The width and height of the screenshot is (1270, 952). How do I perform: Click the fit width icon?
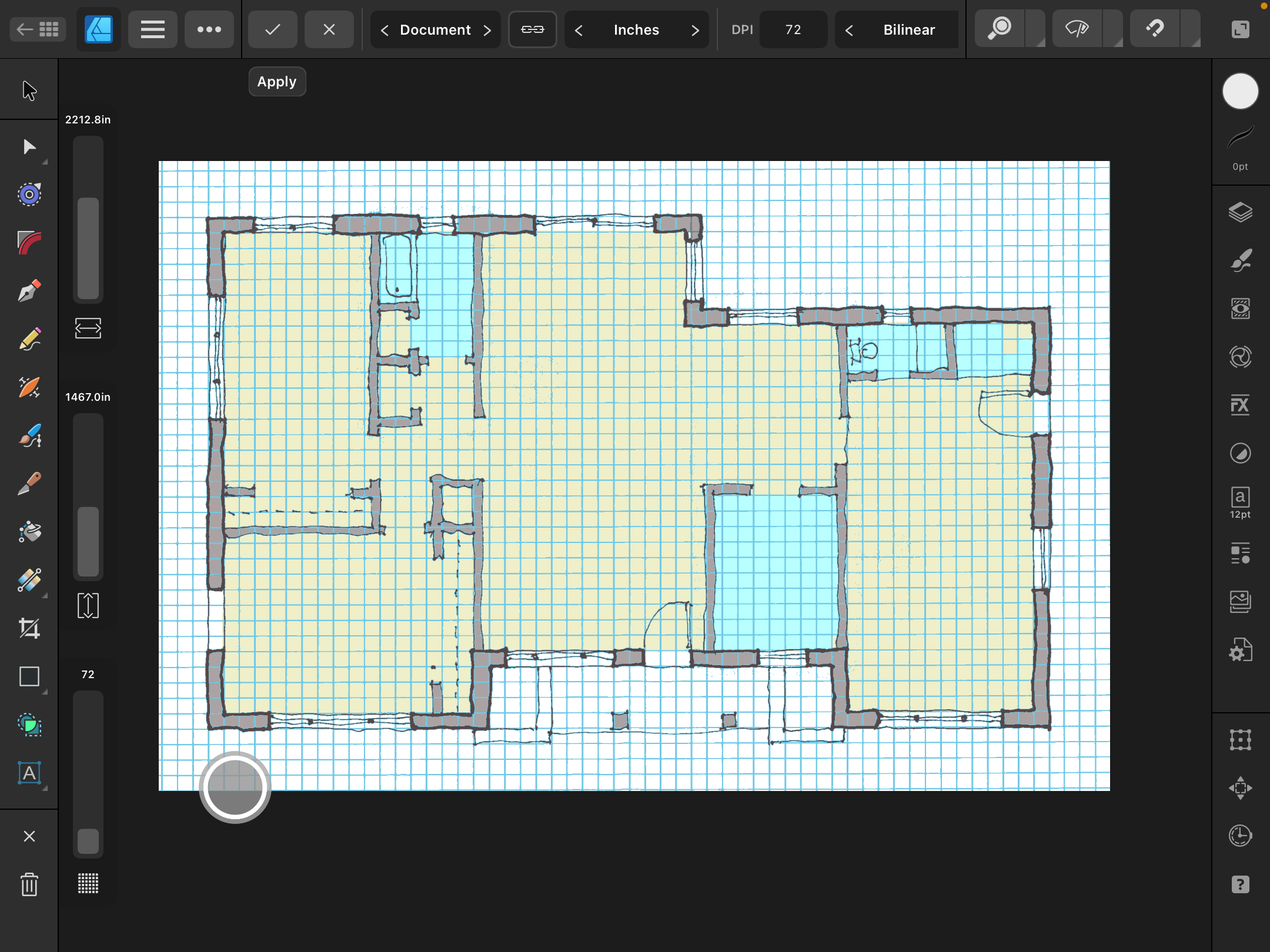88,328
